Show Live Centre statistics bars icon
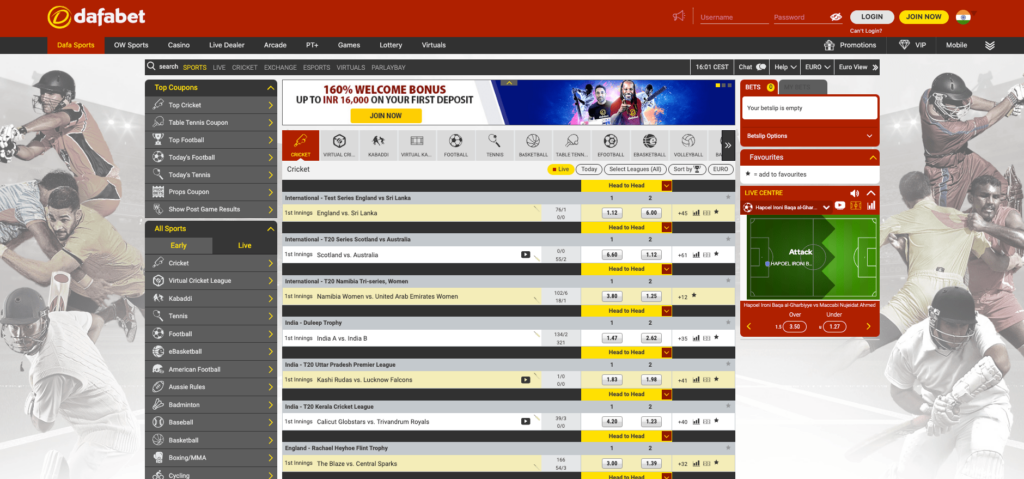This screenshot has width=1024, height=479. [x=871, y=206]
